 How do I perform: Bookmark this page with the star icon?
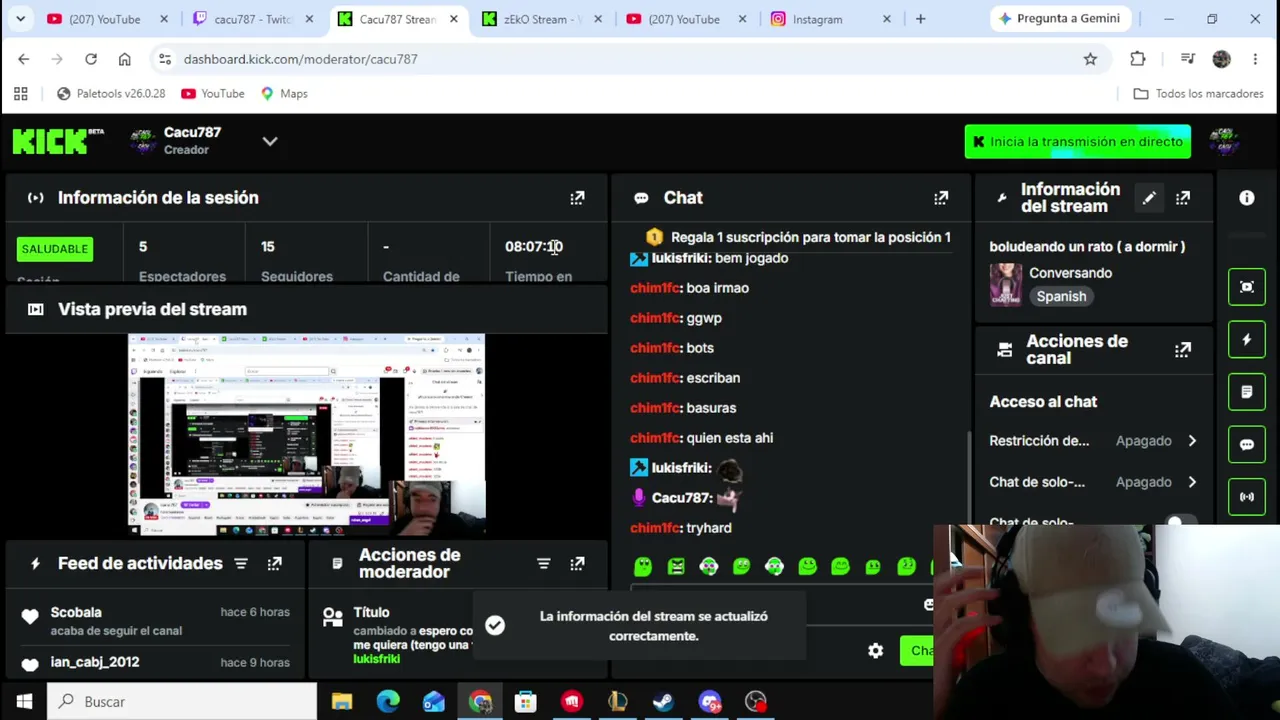click(1090, 59)
